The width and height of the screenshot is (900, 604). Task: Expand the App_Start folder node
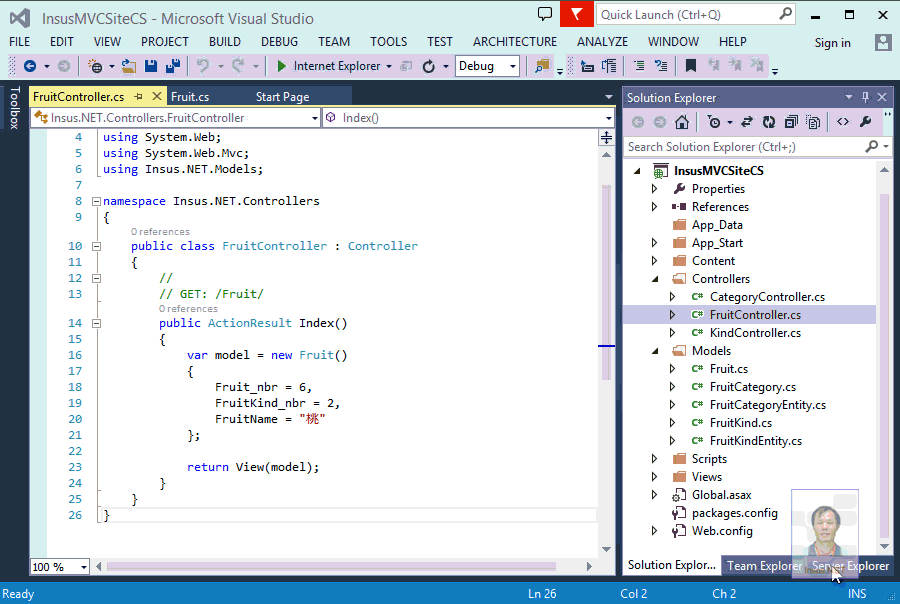(654, 243)
